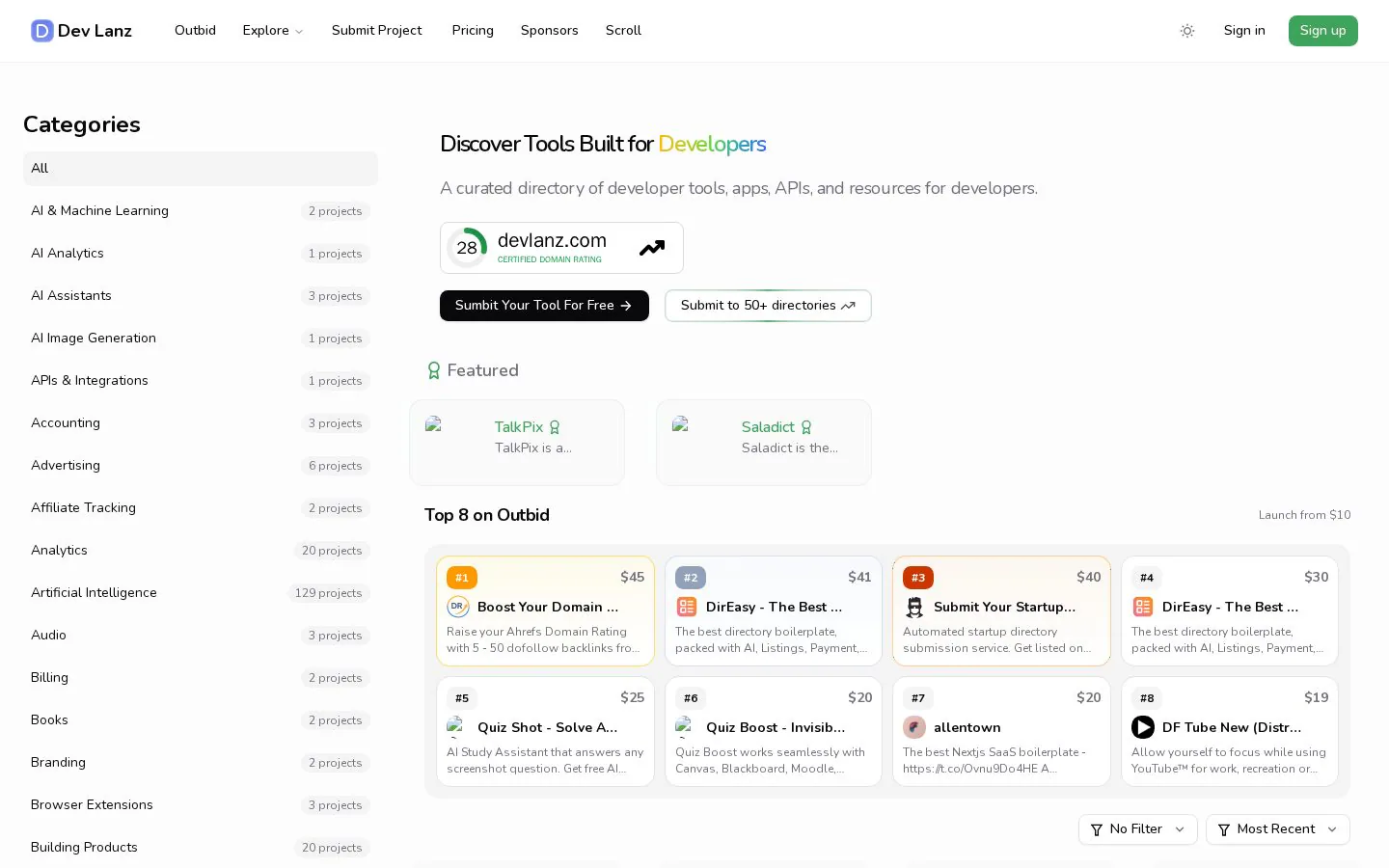Viewport: 1389px width, 868px height.
Task: Open the Outbid nav item
Action: [195, 31]
